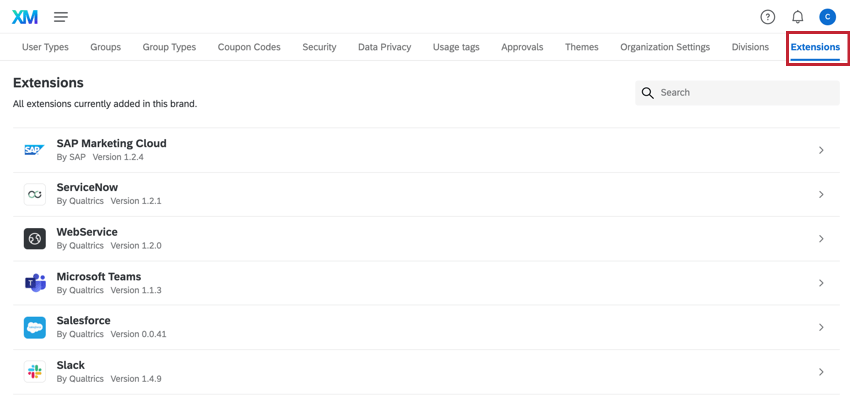850x400 pixels.
Task: Click the Salesforce cloud icon
Action: [x=35, y=327]
